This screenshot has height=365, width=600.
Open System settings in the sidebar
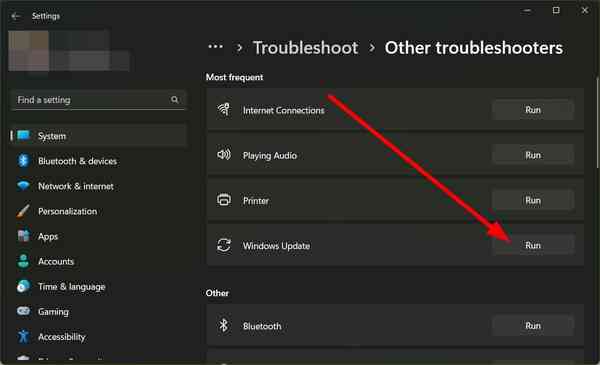pyautogui.click(x=99, y=136)
